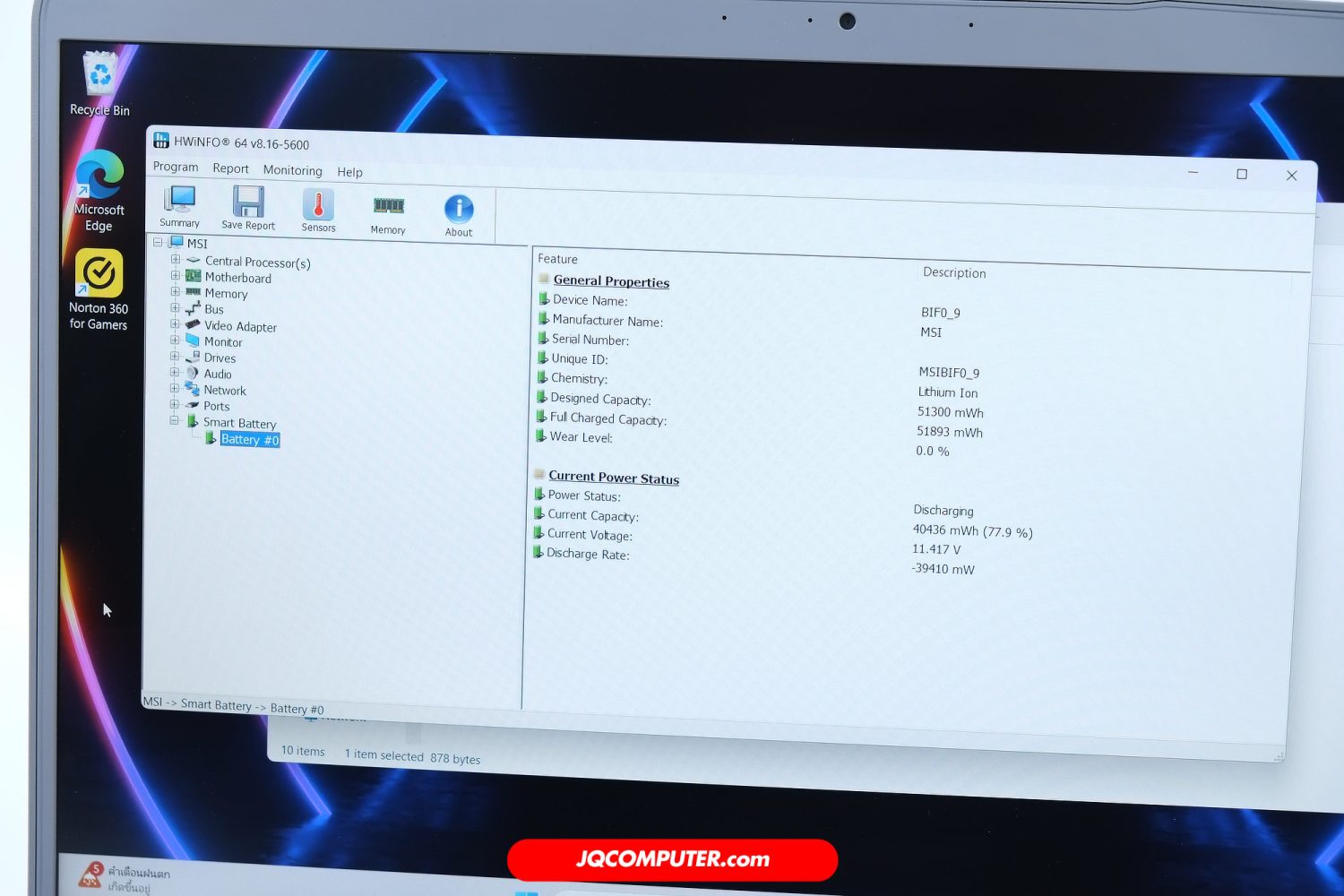This screenshot has height=896, width=1344.
Task: Click the status bar path MSI -> Smart Battery
Action: click(234, 706)
